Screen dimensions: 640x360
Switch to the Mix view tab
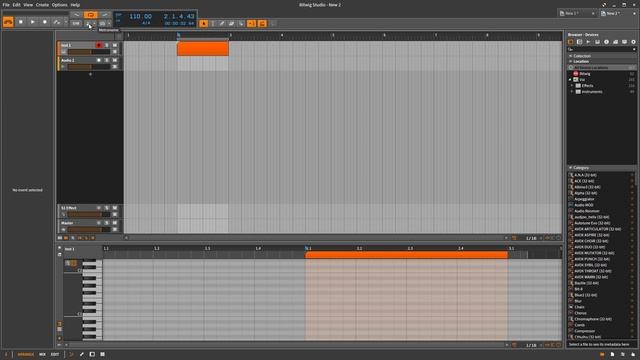pos(42,354)
